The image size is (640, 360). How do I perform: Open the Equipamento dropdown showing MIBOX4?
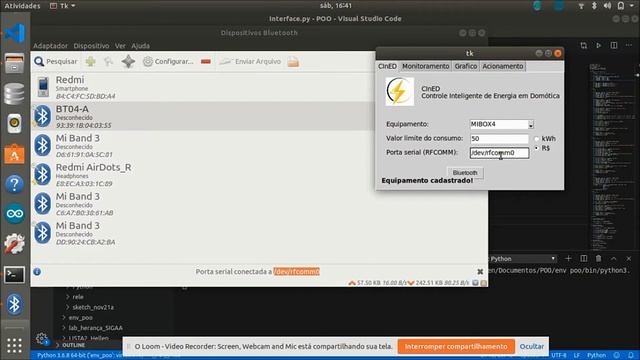tap(502, 124)
